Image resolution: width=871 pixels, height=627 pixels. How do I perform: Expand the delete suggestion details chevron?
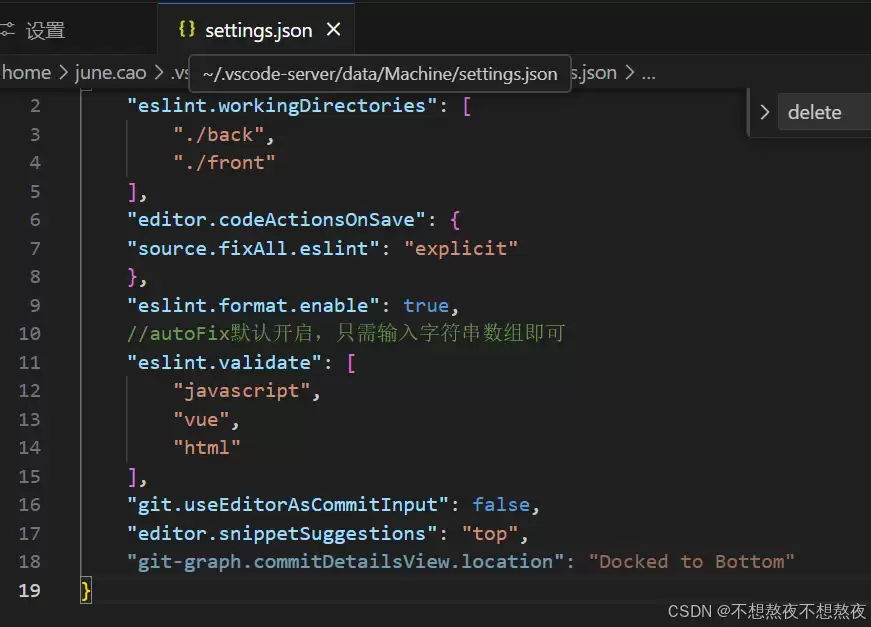[x=766, y=112]
